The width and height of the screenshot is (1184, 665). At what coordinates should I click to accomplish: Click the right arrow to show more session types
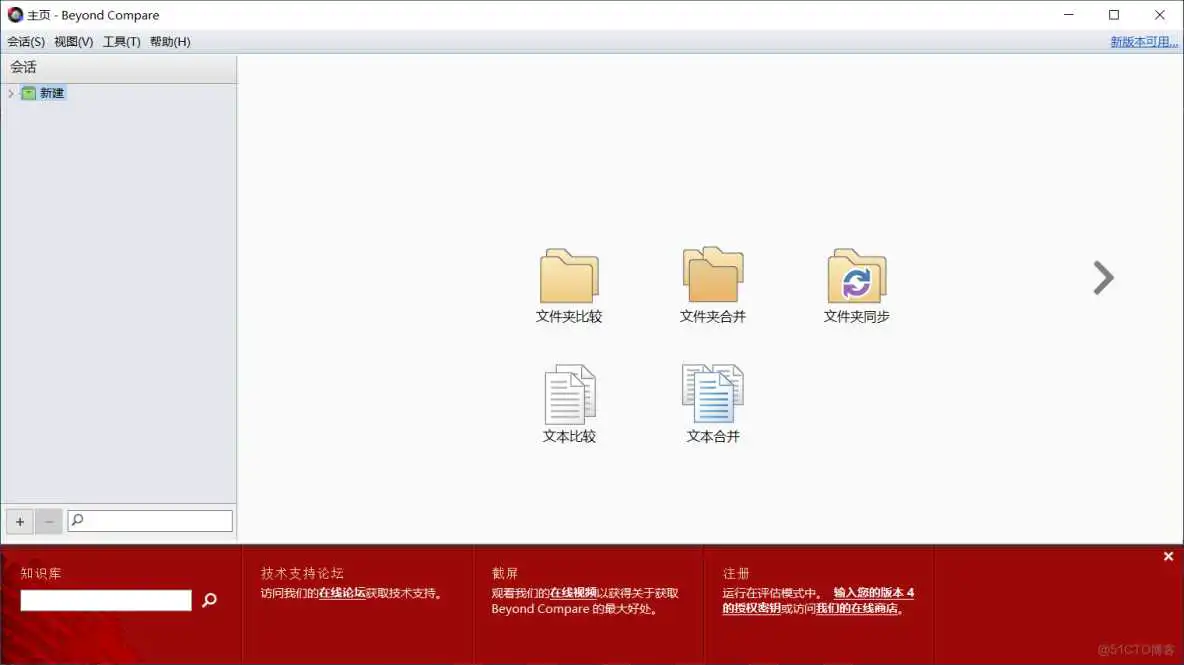(1103, 278)
